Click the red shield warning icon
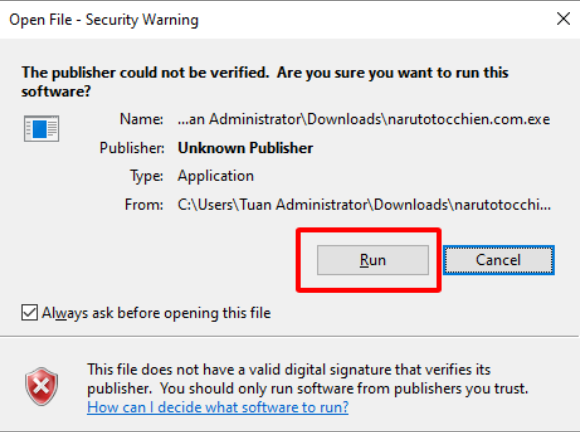Screen dimensions: 580x432 (41, 387)
